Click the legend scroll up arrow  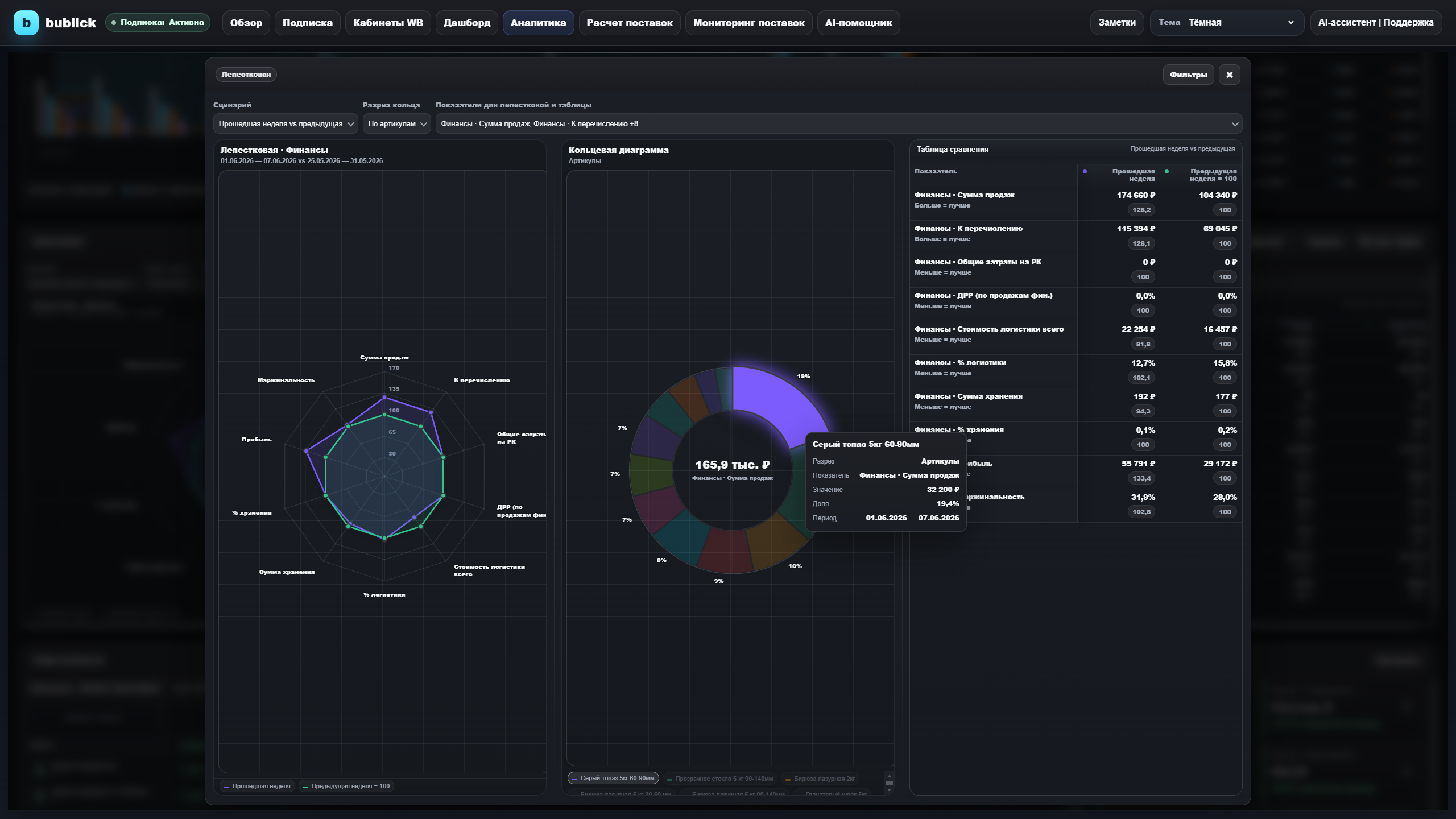pos(889,776)
